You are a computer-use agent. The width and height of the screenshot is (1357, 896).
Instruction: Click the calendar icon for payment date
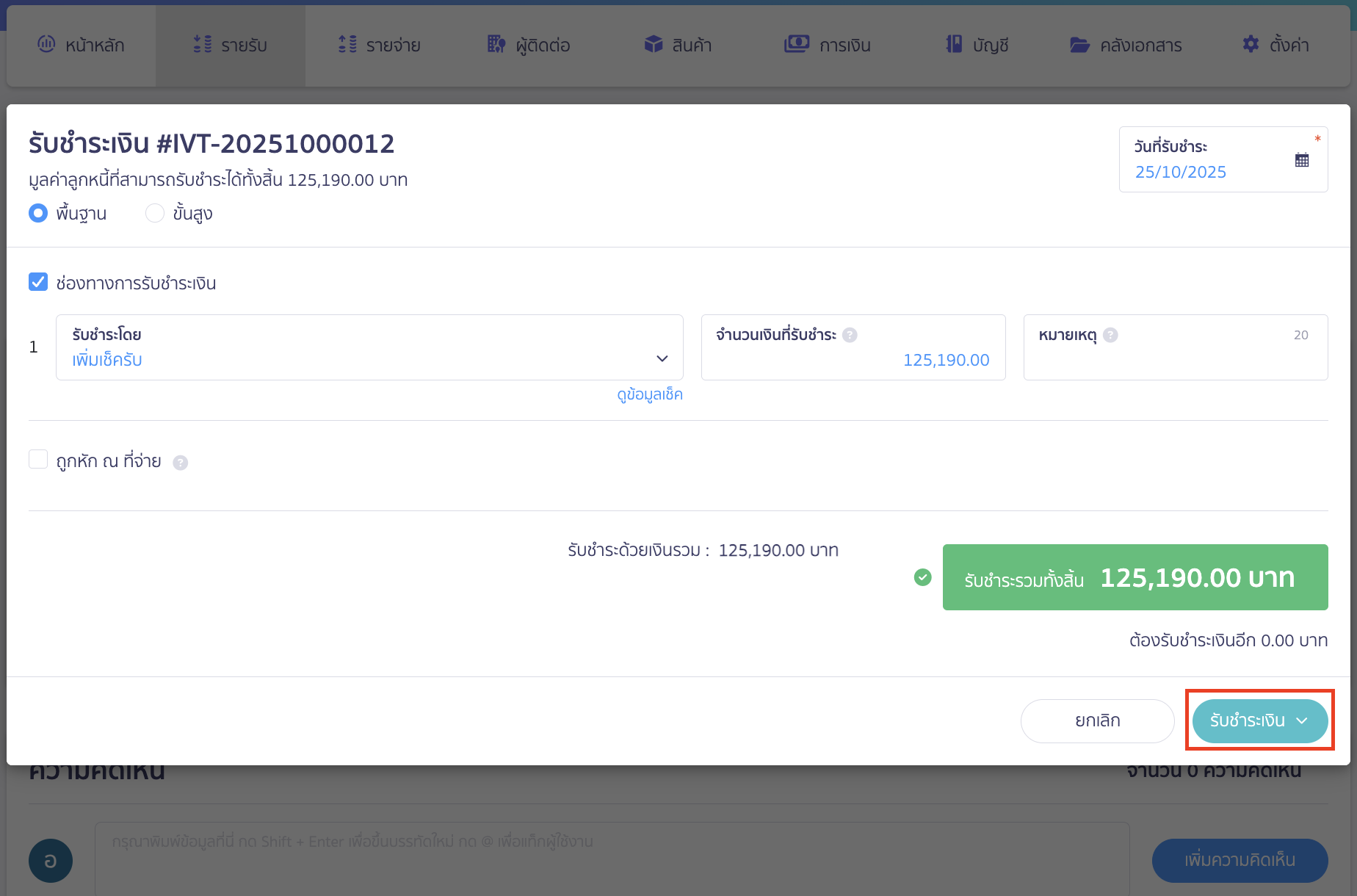1301,160
